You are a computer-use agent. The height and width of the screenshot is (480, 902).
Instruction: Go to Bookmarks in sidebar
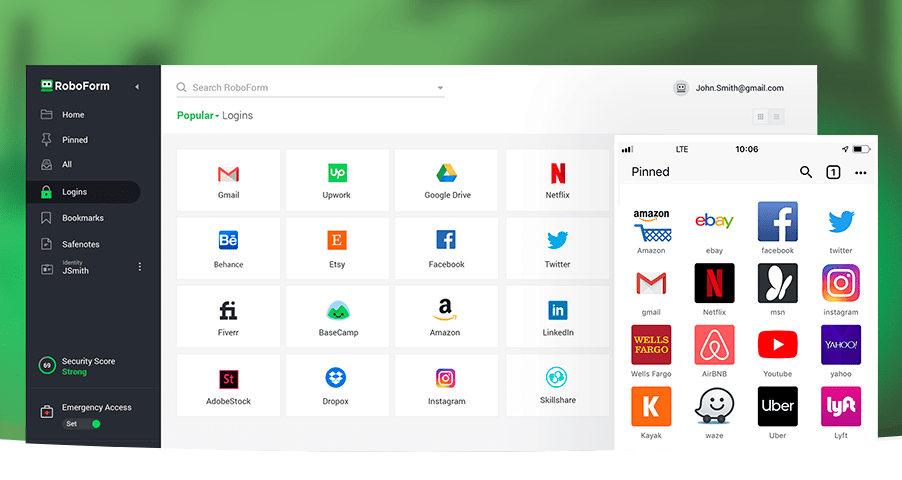[82, 218]
